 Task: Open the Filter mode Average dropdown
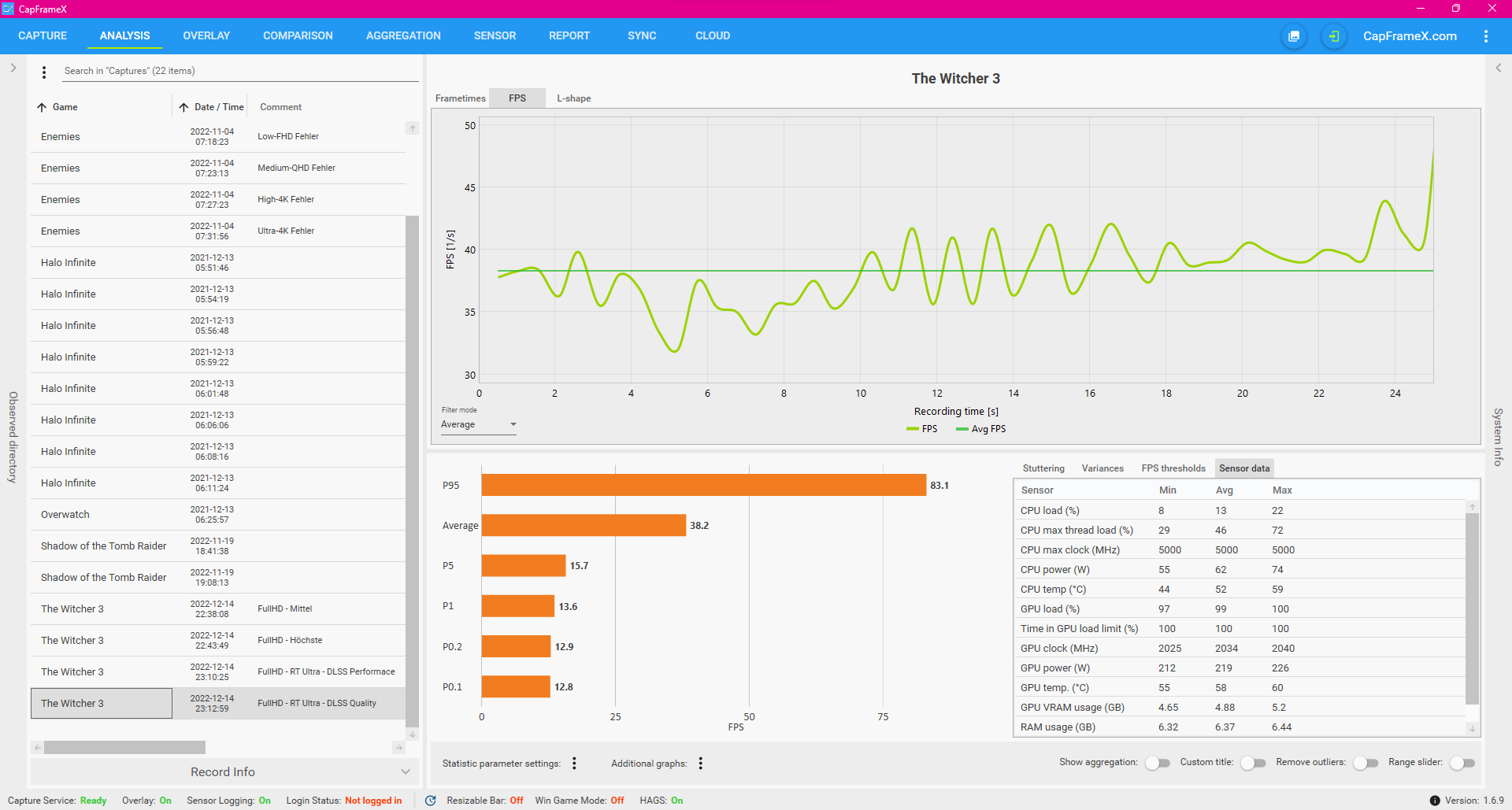point(479,424)
